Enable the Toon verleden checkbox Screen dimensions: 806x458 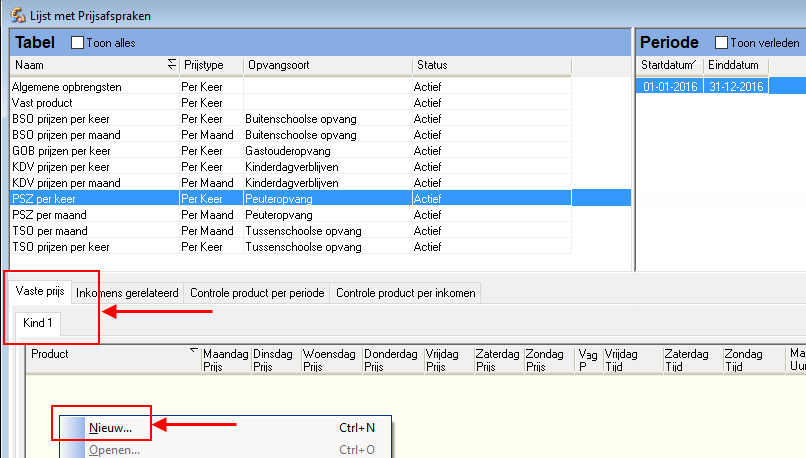click(x=721, y=43)
